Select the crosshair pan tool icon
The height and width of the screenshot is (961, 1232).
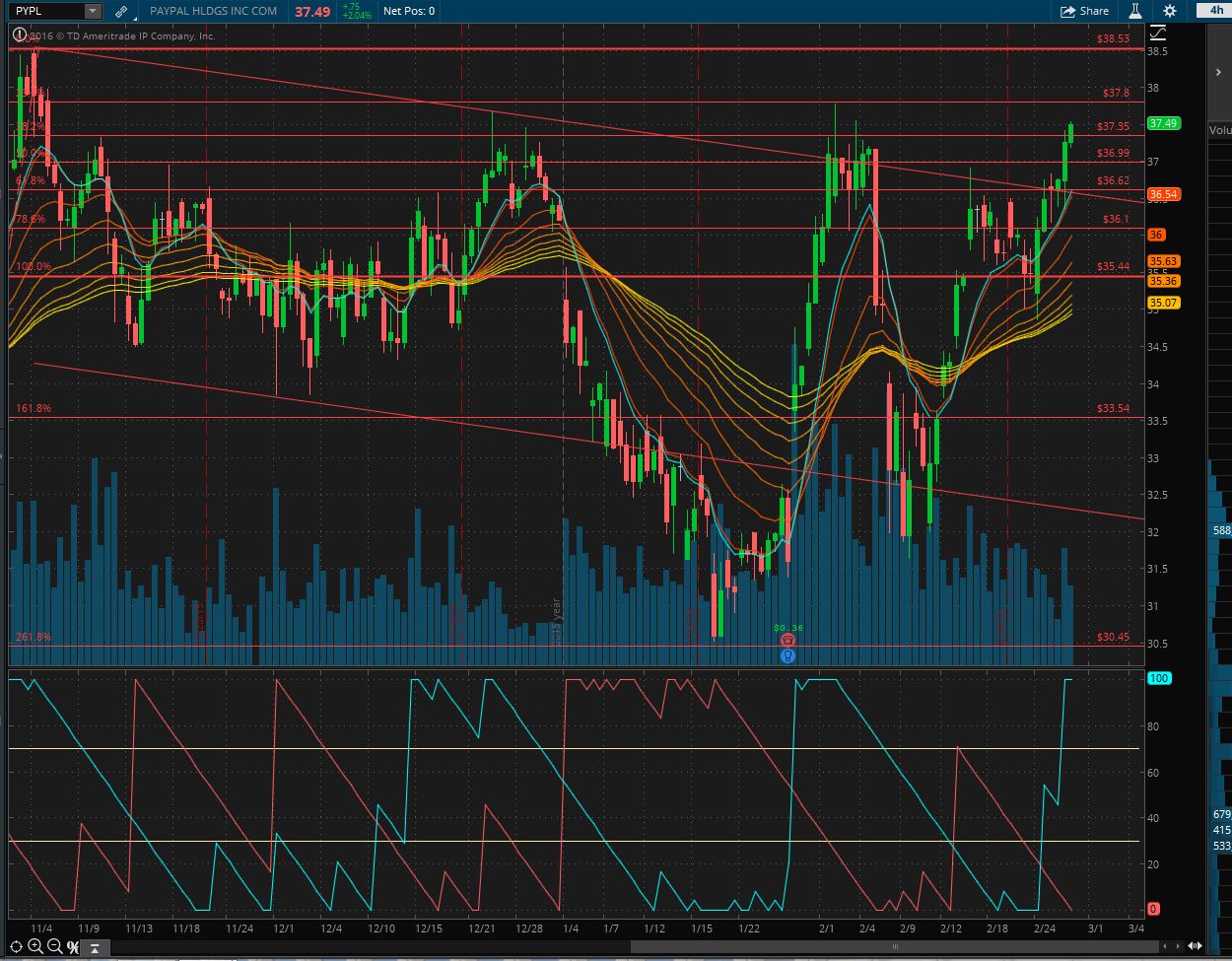pyautogui.click(x=17, y=947)
